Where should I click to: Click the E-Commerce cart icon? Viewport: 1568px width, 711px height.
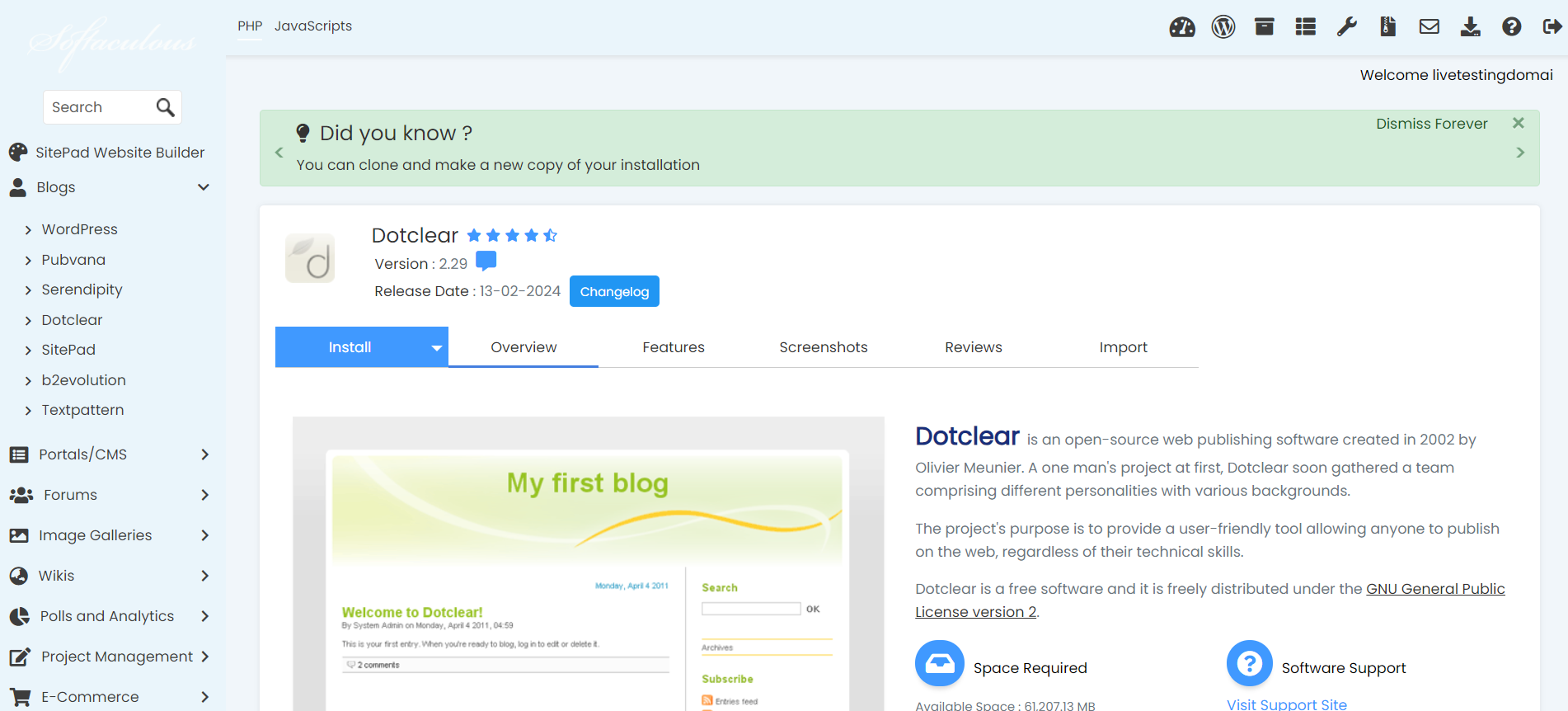click(x=21, y=697)
